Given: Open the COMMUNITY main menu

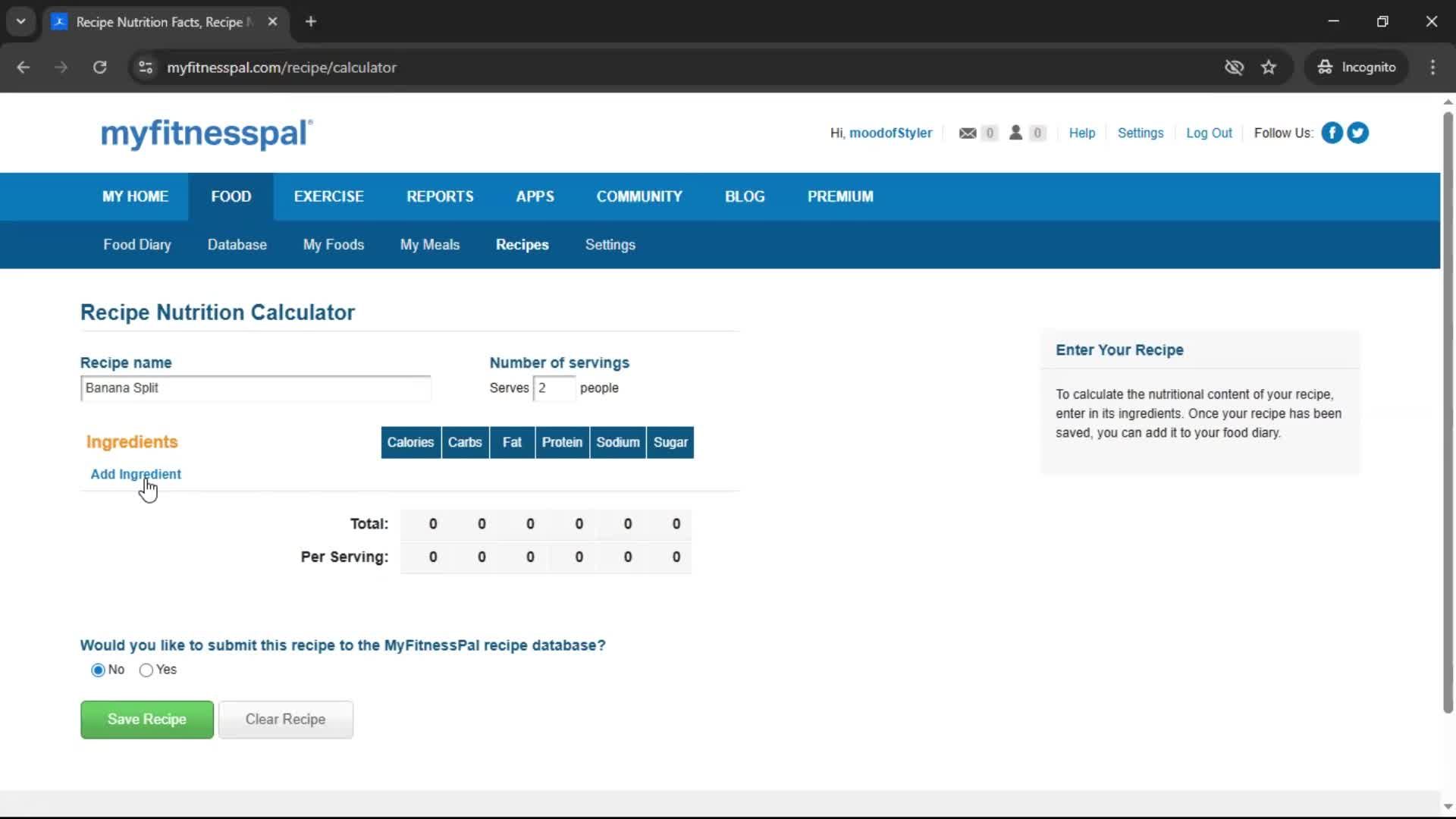Looking at the screenshot, I should pyautogui.click(x=639, y=196).
